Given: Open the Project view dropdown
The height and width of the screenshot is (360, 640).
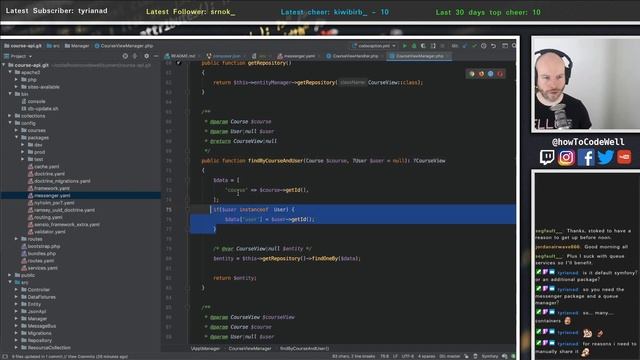Looking at the screenshot, I should (18, 56).
